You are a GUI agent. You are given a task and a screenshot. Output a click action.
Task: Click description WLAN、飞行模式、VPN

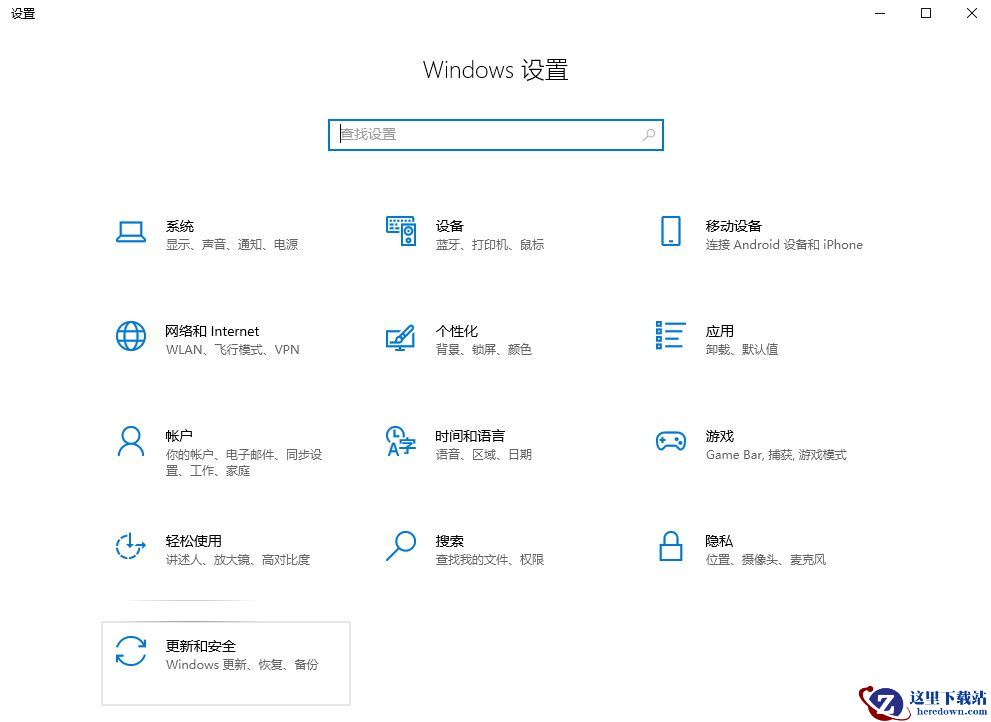coord(233,350)
